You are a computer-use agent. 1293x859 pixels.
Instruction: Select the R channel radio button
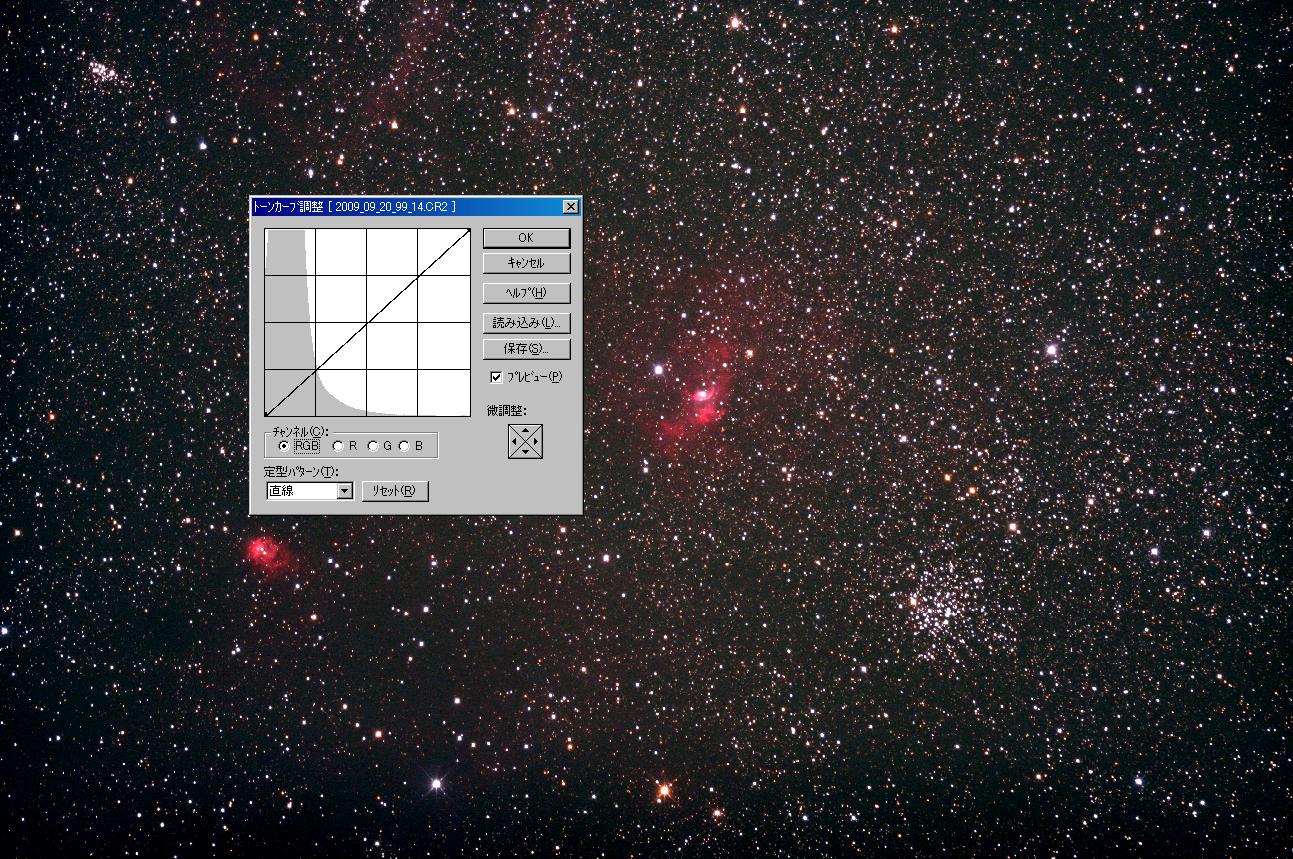tap(338, 446)
